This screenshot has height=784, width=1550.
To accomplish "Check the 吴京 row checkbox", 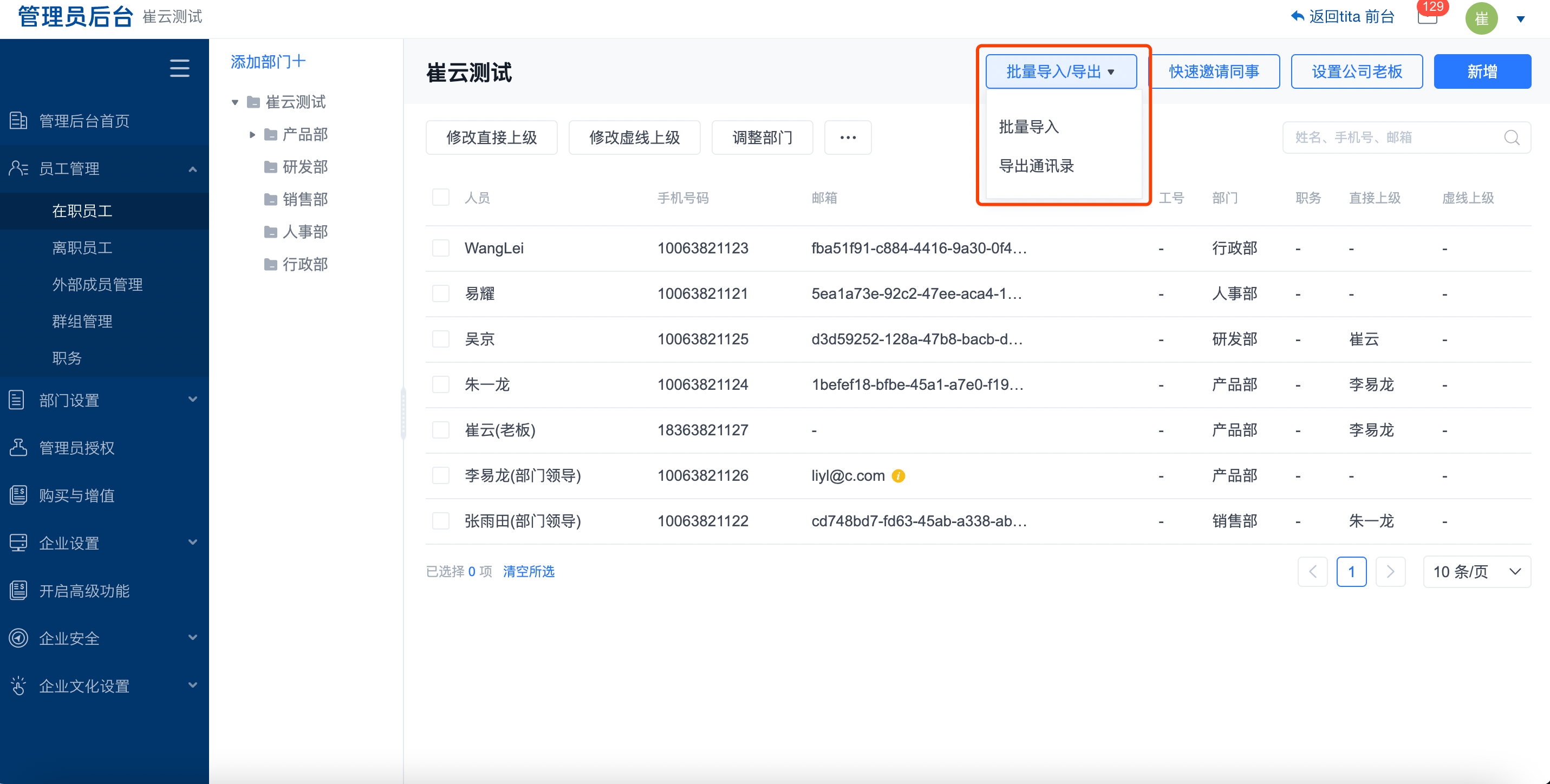I will pyautogui.click(x=440, y=339).
